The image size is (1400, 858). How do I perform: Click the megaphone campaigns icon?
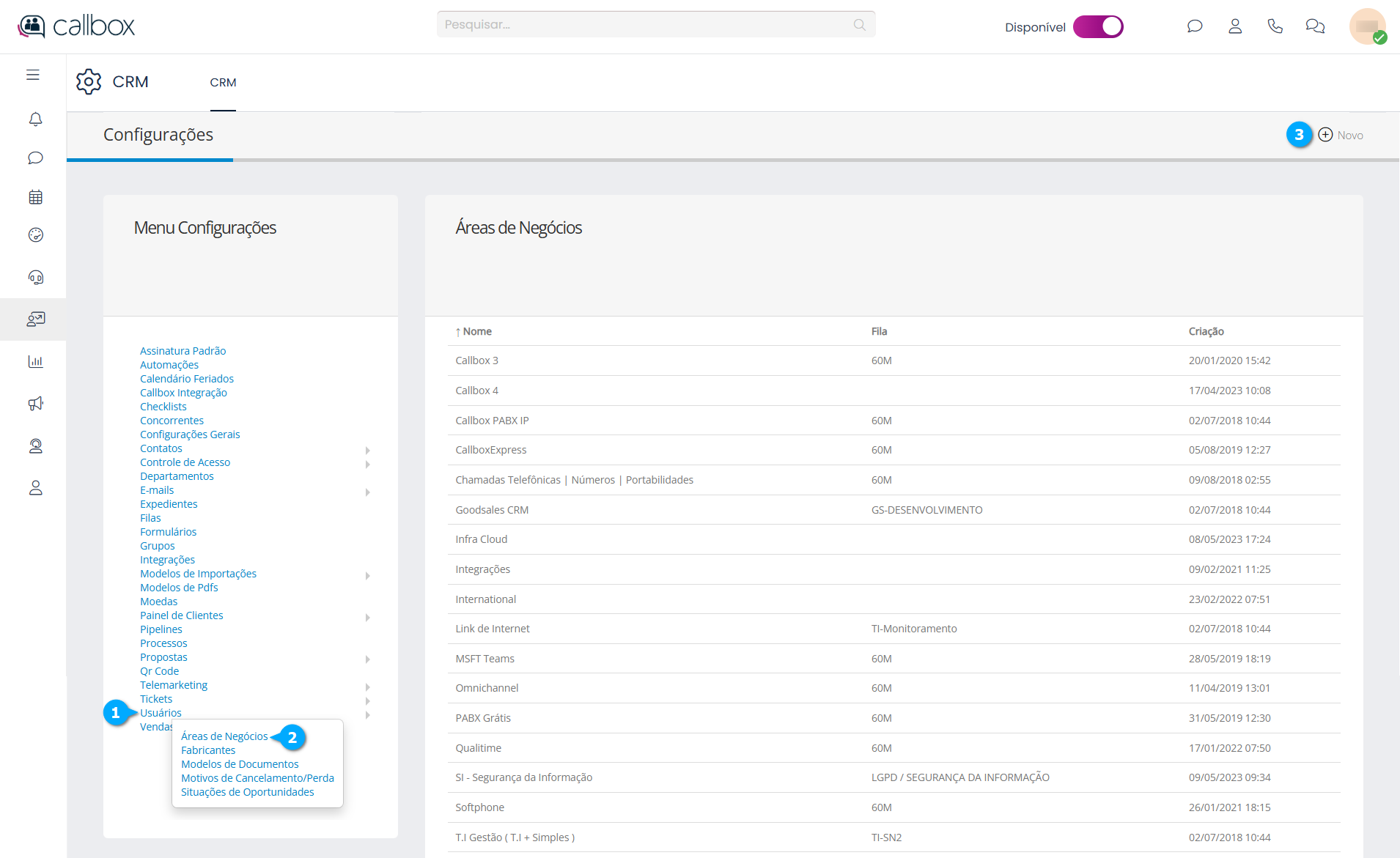click(35, 404)
